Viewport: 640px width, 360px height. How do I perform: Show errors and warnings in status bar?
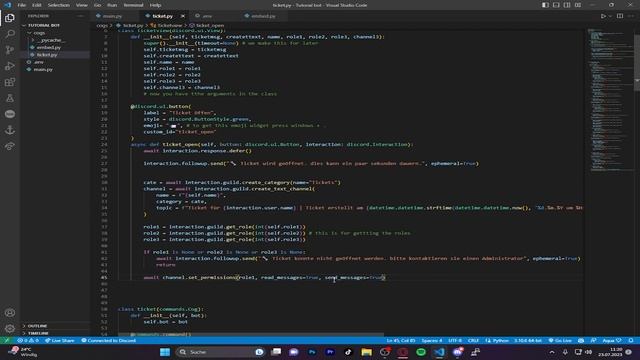(x=28, y=340)
